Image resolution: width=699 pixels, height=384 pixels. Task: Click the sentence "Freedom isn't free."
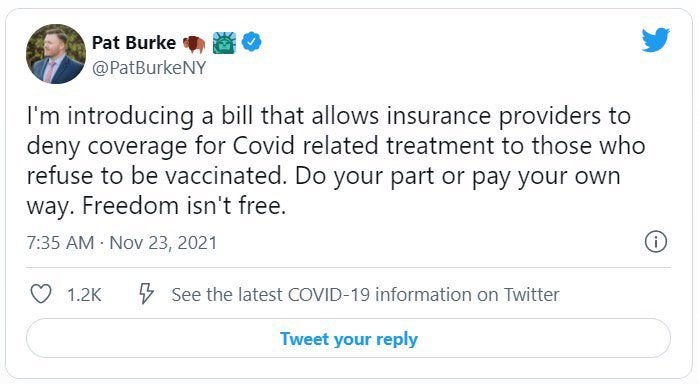[184, 206]
